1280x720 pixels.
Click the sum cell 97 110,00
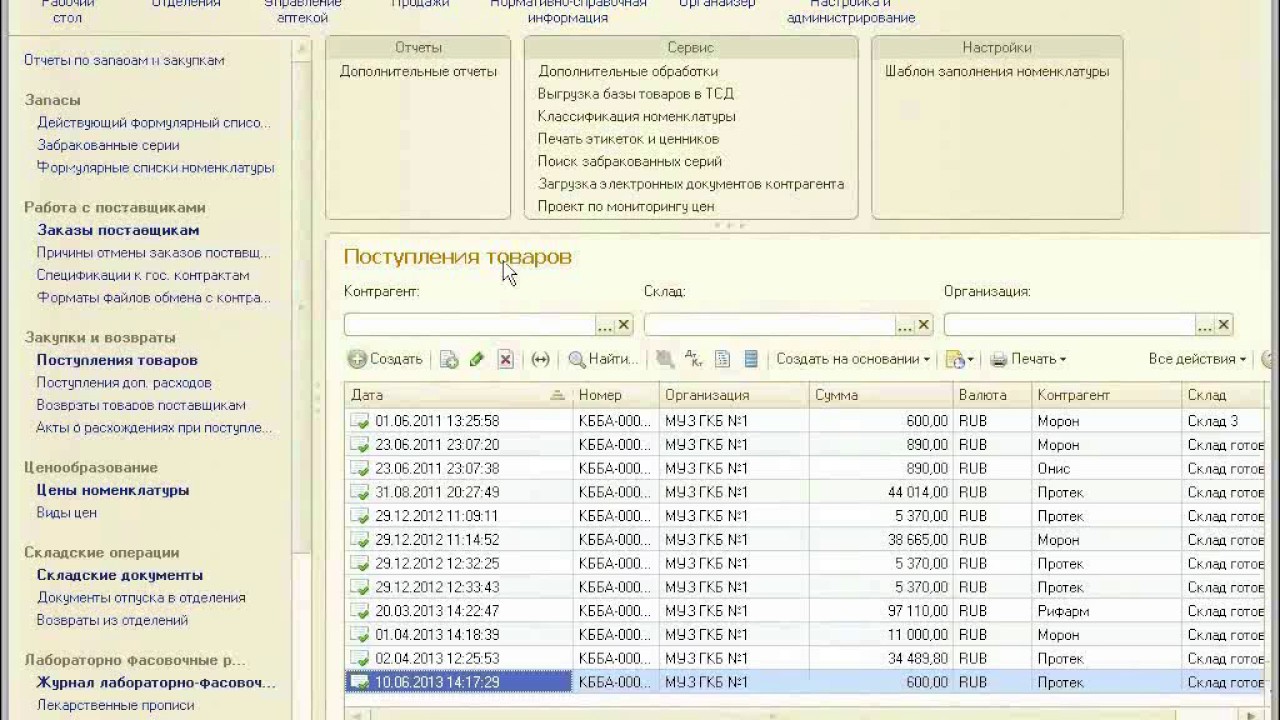[881, 611]
